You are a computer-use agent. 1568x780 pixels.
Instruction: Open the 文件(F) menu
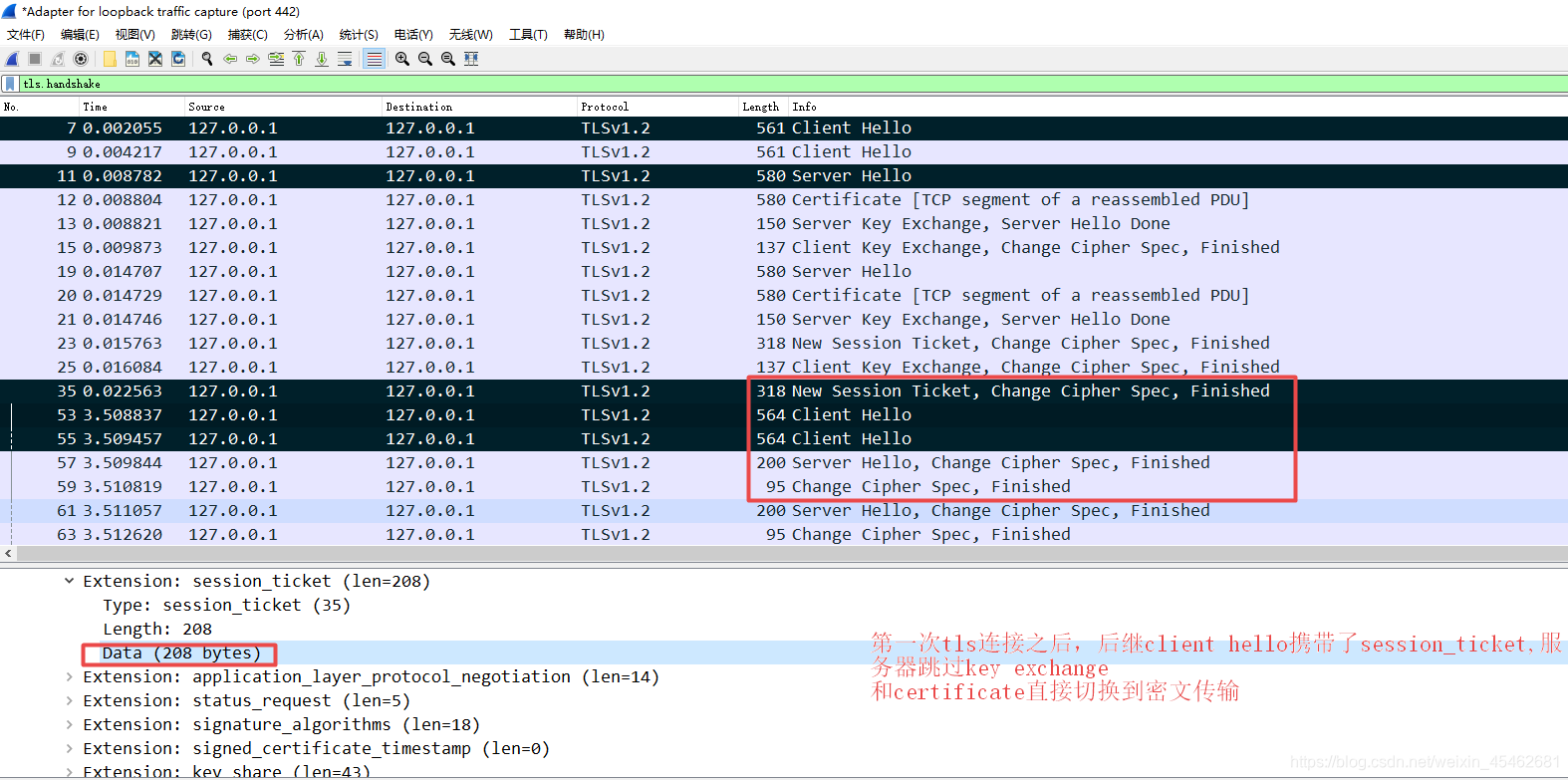point(26,35)
